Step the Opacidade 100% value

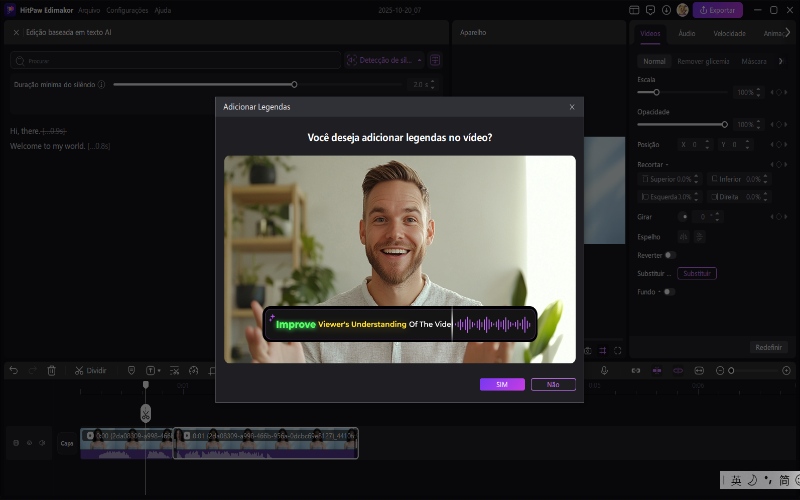758,124
